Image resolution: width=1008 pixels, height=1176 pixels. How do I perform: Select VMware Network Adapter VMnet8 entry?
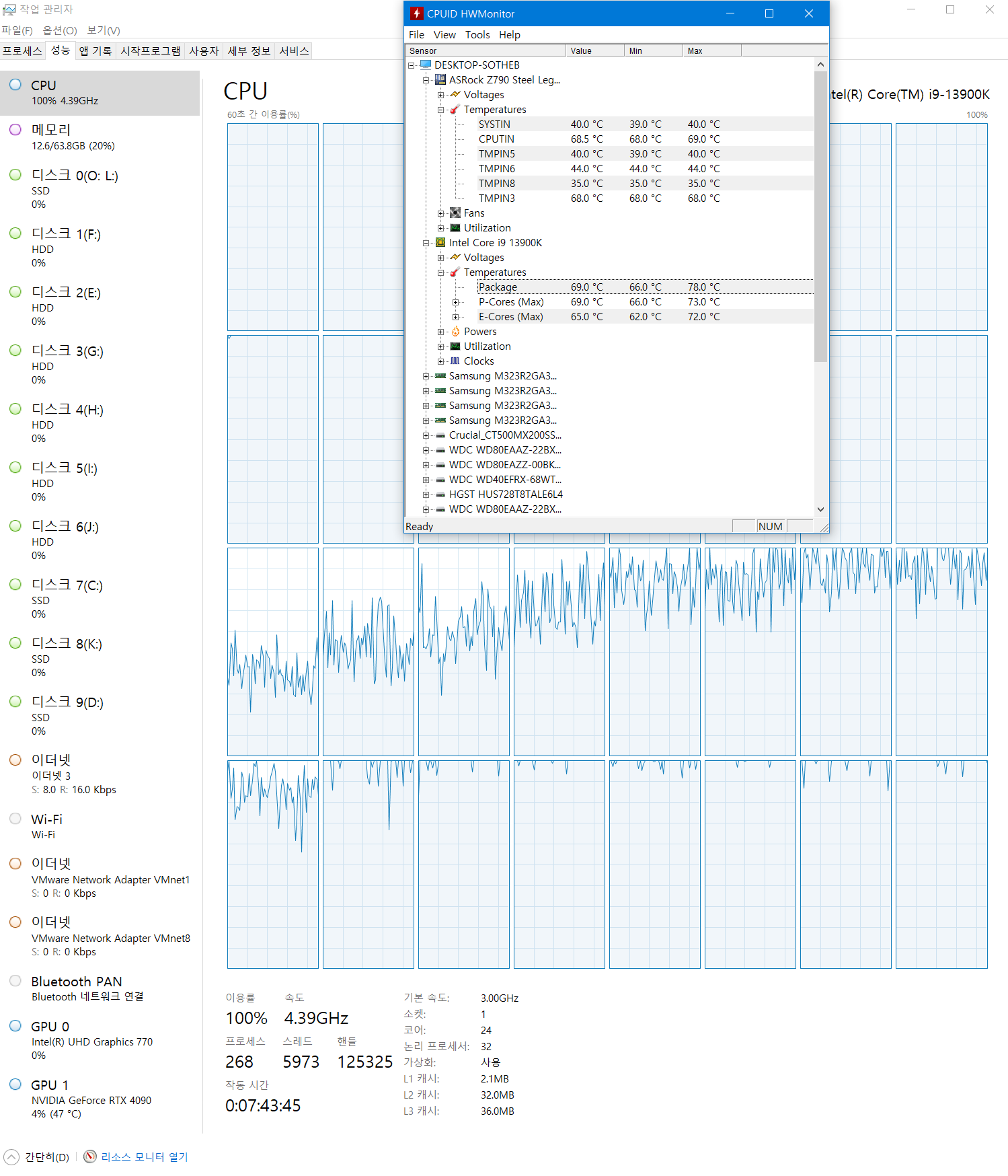tap(100, 936)
